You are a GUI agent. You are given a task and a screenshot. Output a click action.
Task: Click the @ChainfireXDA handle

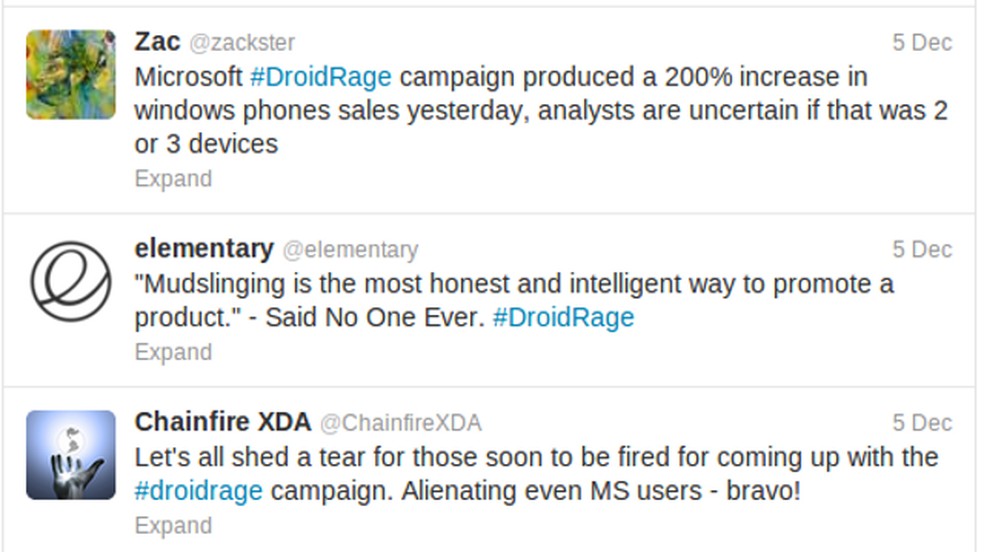pos(400,423)
